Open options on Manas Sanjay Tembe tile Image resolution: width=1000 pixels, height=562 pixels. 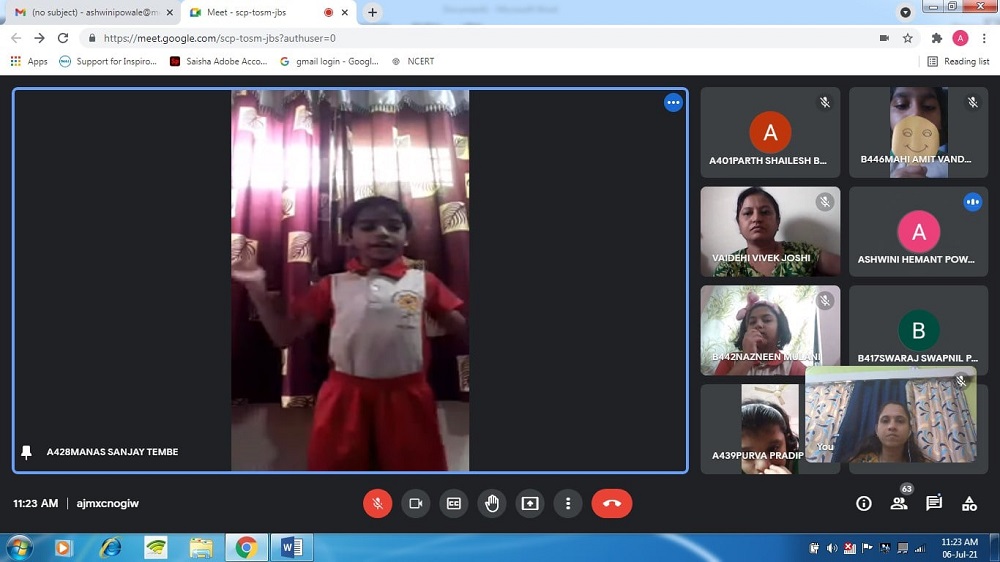(x=673, y=102)
